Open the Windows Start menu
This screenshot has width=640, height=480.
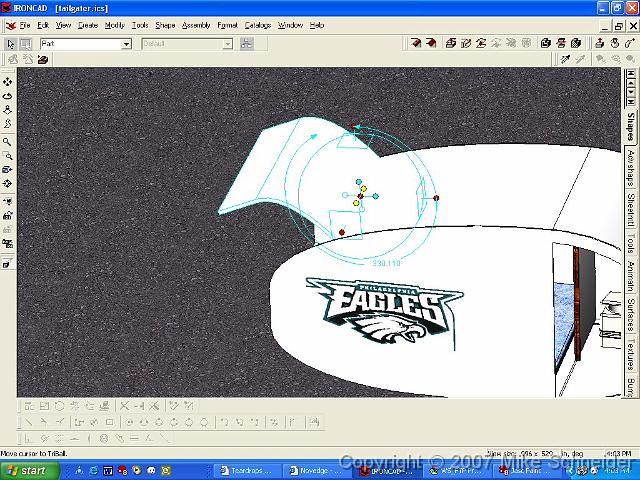(x=29, y=471)
